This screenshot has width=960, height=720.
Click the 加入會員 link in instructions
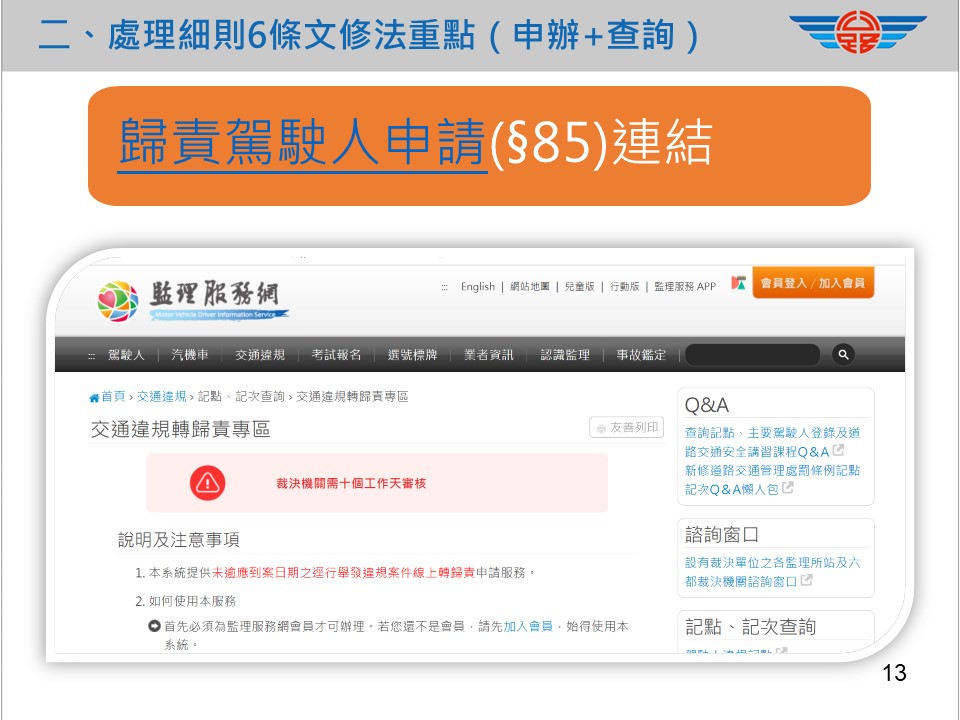pos(528,626)
